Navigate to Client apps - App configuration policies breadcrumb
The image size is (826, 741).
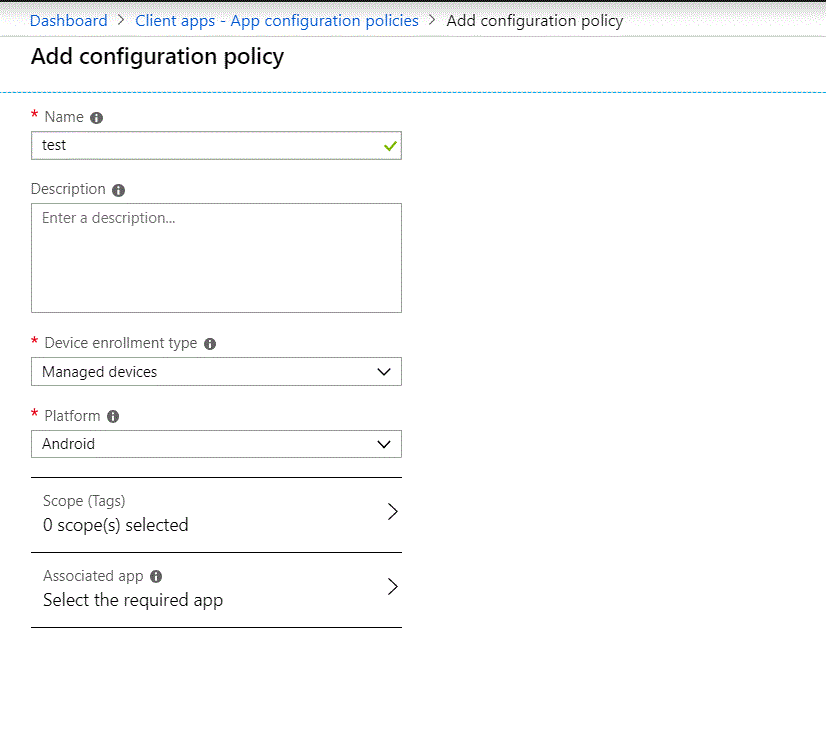click(277, 20)
